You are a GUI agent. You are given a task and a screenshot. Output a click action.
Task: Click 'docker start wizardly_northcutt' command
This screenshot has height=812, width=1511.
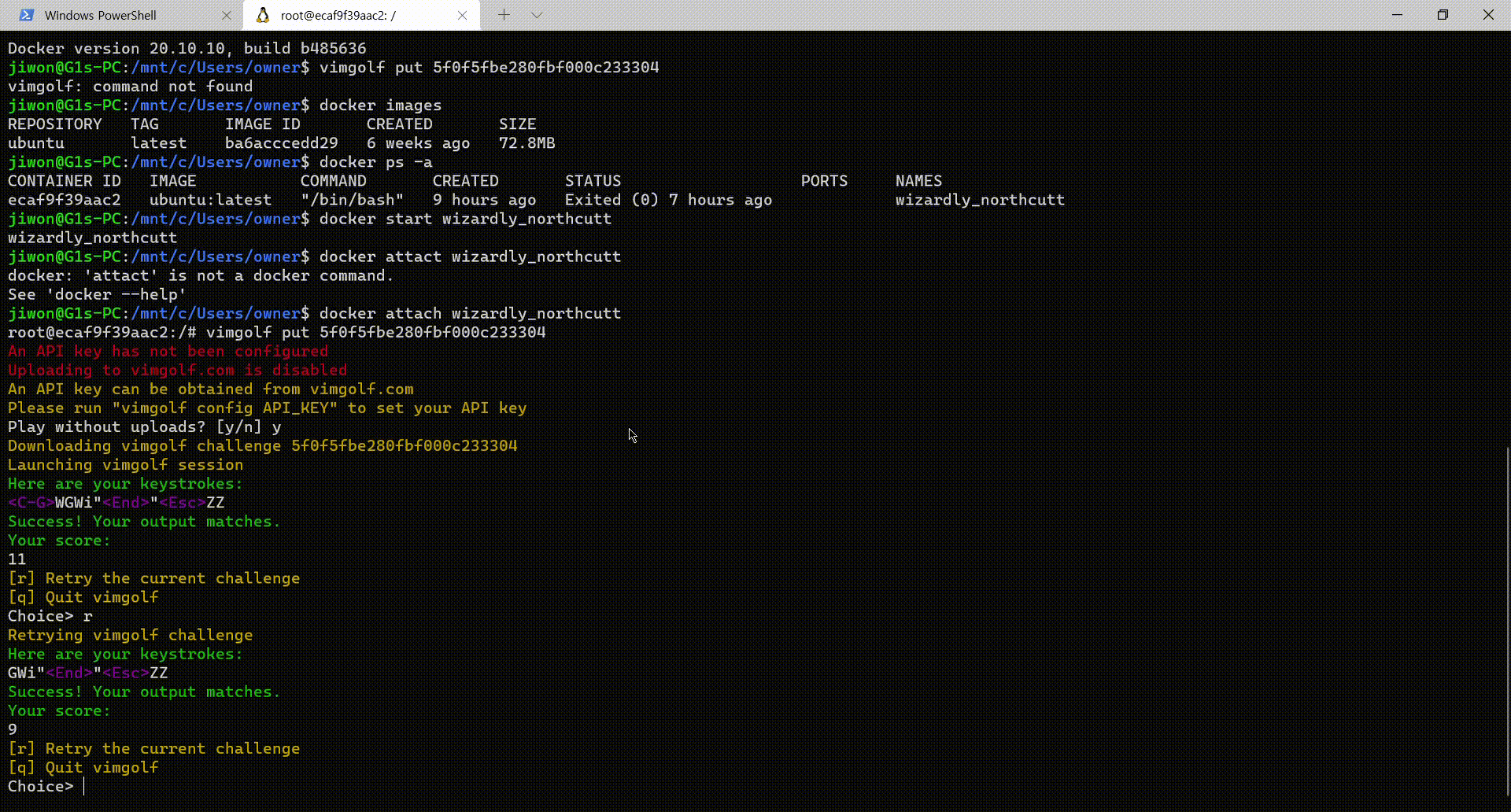pos(466,218)
